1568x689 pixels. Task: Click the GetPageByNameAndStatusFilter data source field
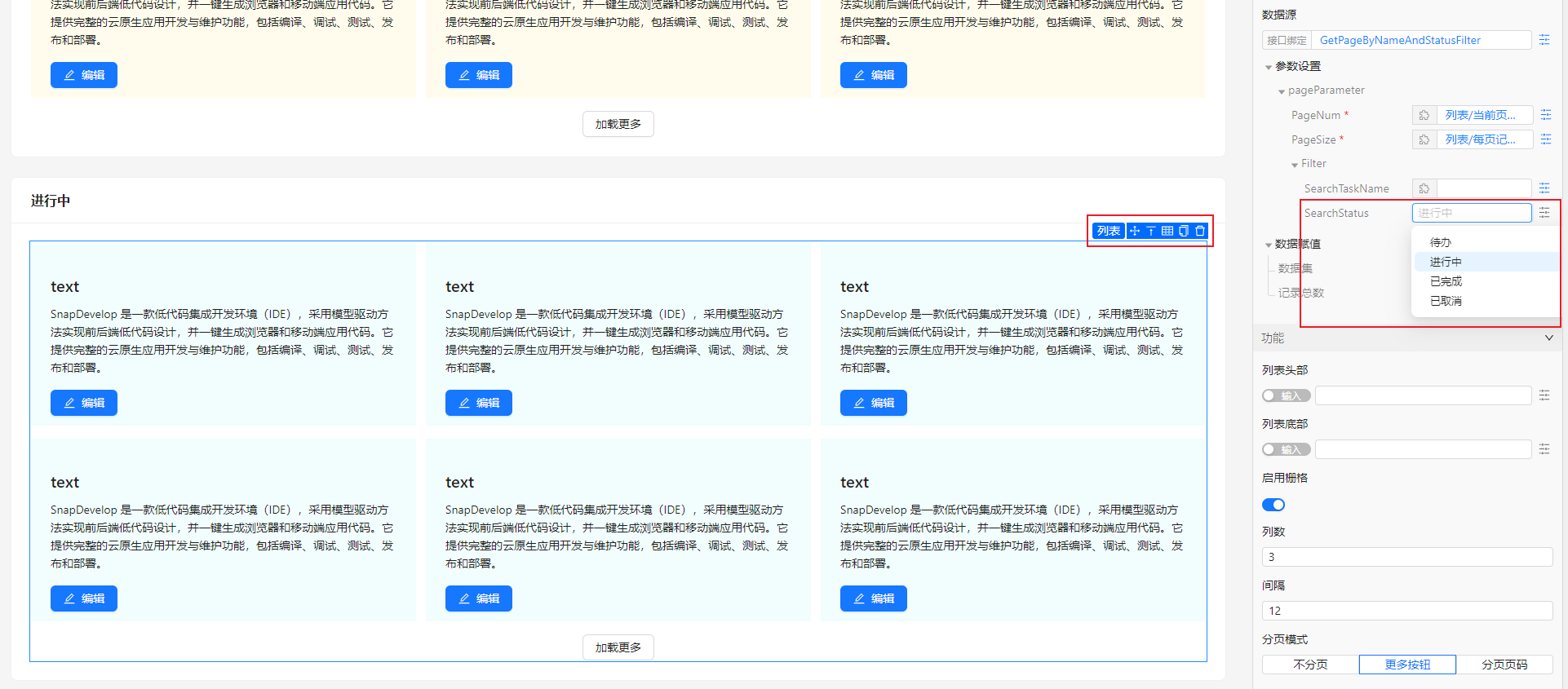tap(1420, 40)
